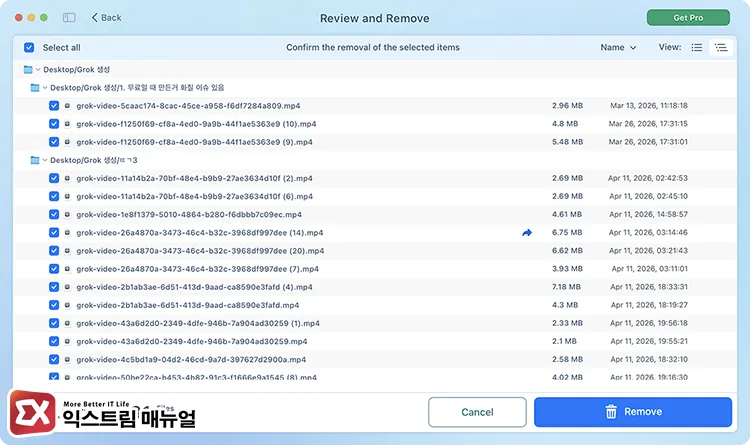The image size is (750, 445).
Task: Select file name grok-video-26a4870a (7).mp4
Action: click(x=198, y=269)
